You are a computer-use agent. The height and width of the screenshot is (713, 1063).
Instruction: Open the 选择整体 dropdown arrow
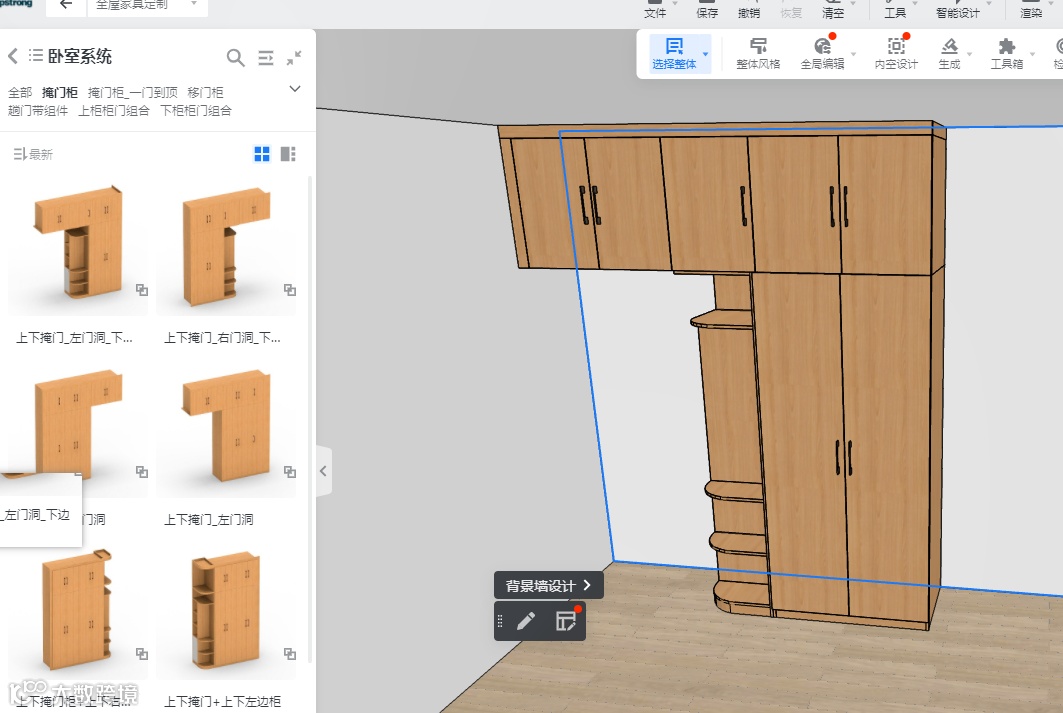click(x=705, y=54)
